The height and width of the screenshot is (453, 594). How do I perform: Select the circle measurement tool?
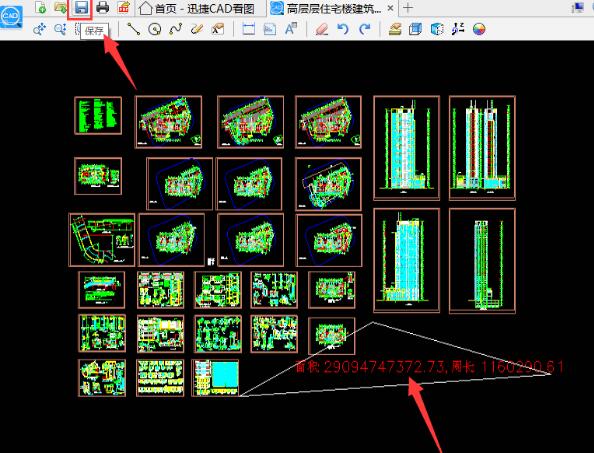[155, 29]
